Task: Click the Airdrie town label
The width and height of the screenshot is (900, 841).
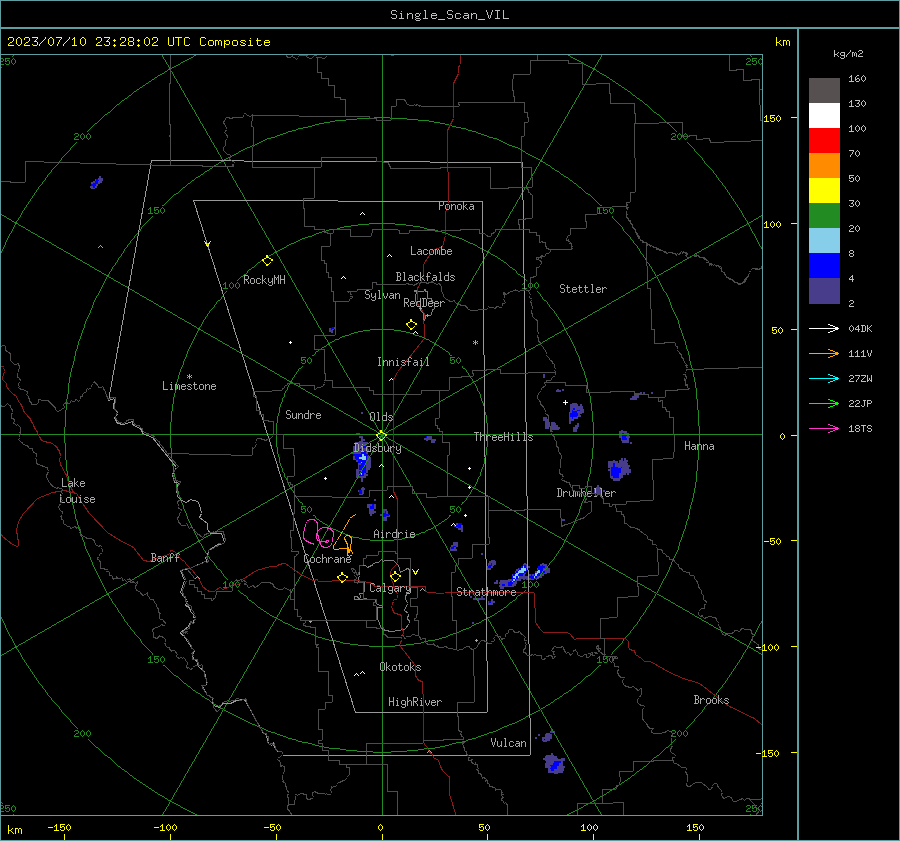Action: tap(394, 534)
